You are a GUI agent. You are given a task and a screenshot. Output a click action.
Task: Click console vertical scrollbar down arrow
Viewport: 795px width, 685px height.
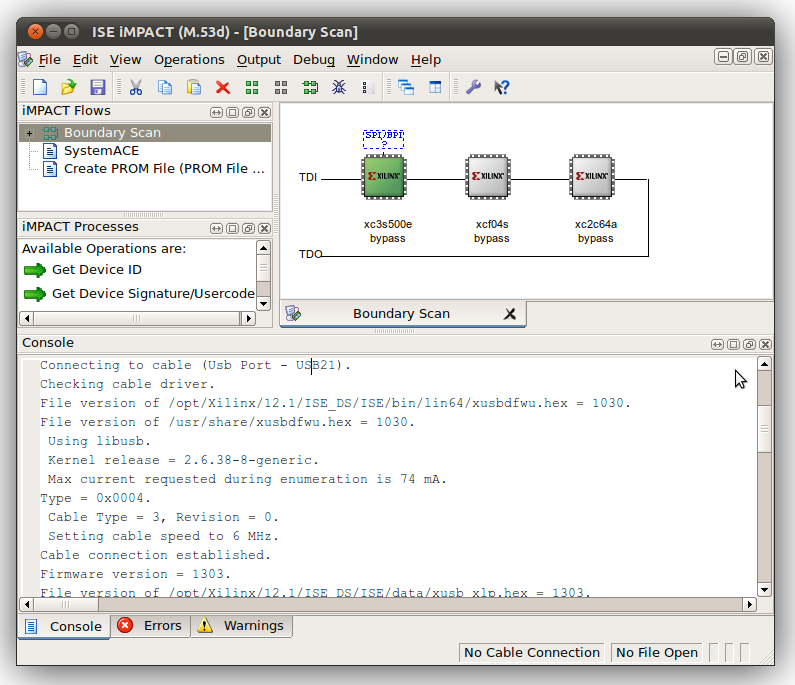pos(764,590)
